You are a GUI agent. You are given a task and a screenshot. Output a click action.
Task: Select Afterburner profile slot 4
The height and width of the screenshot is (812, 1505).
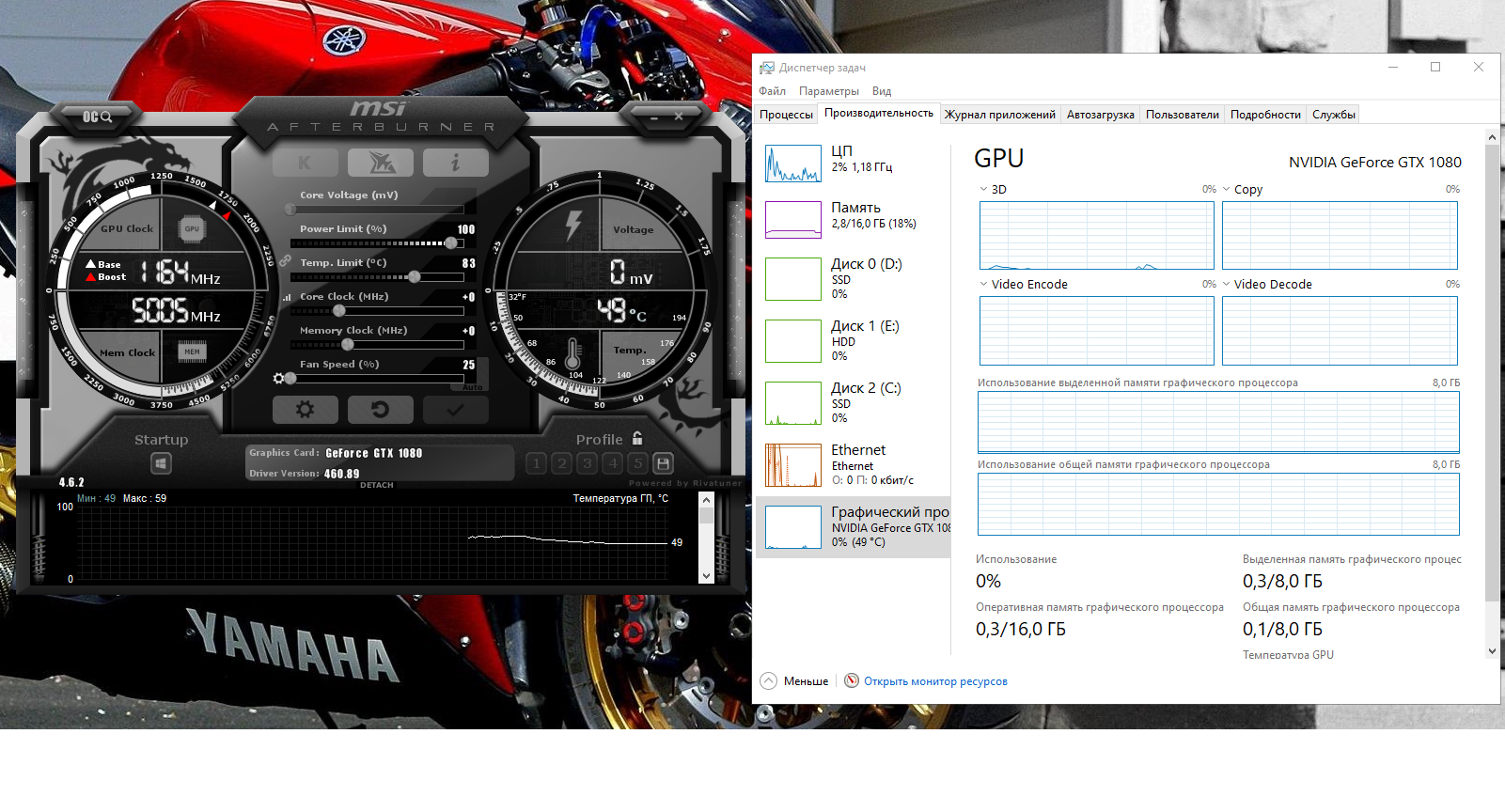612,463
